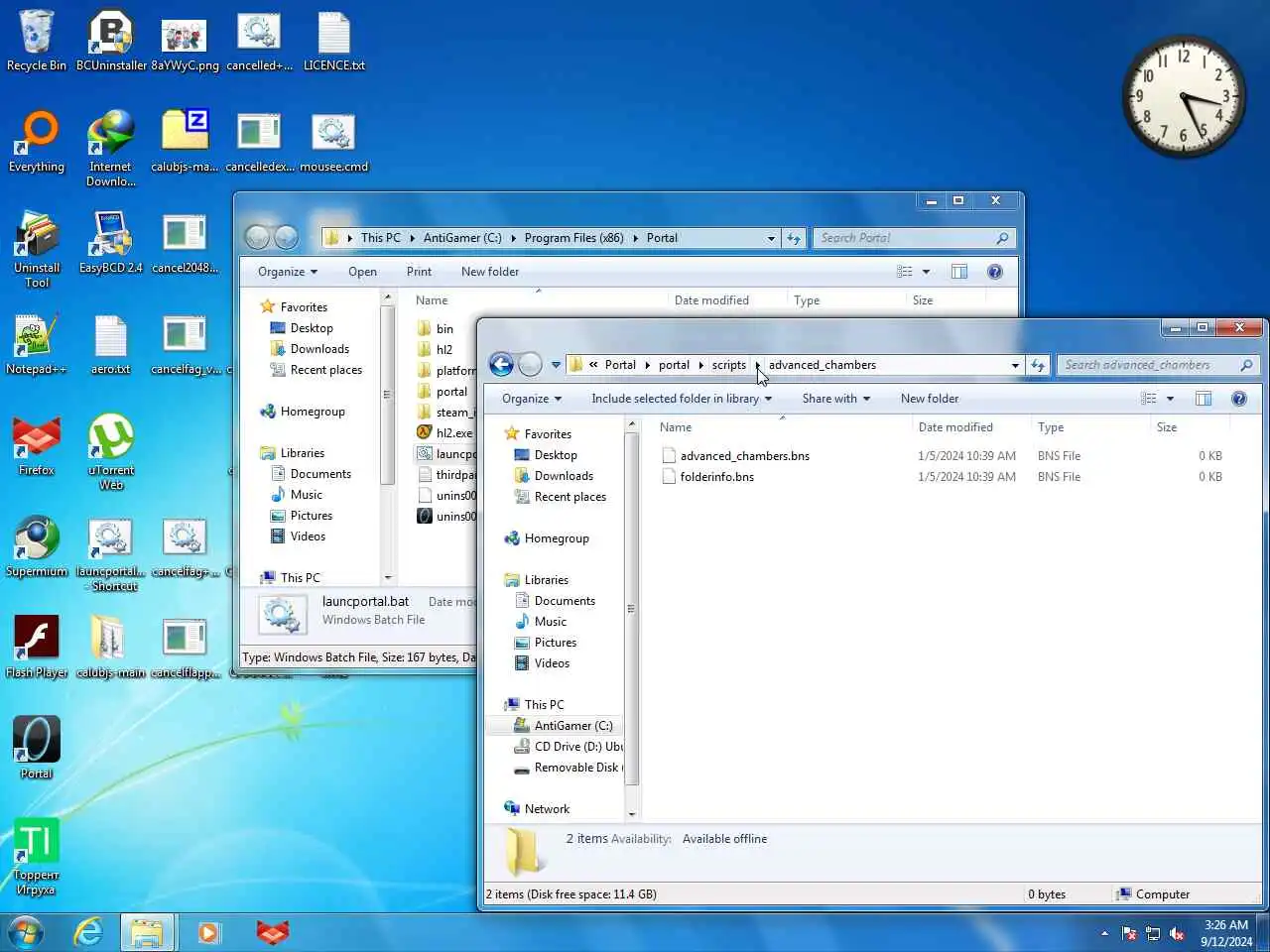Screen dimensions: 1270x952
Task: Go back in advanced_chambers window
Action: (x=501, y=365)
